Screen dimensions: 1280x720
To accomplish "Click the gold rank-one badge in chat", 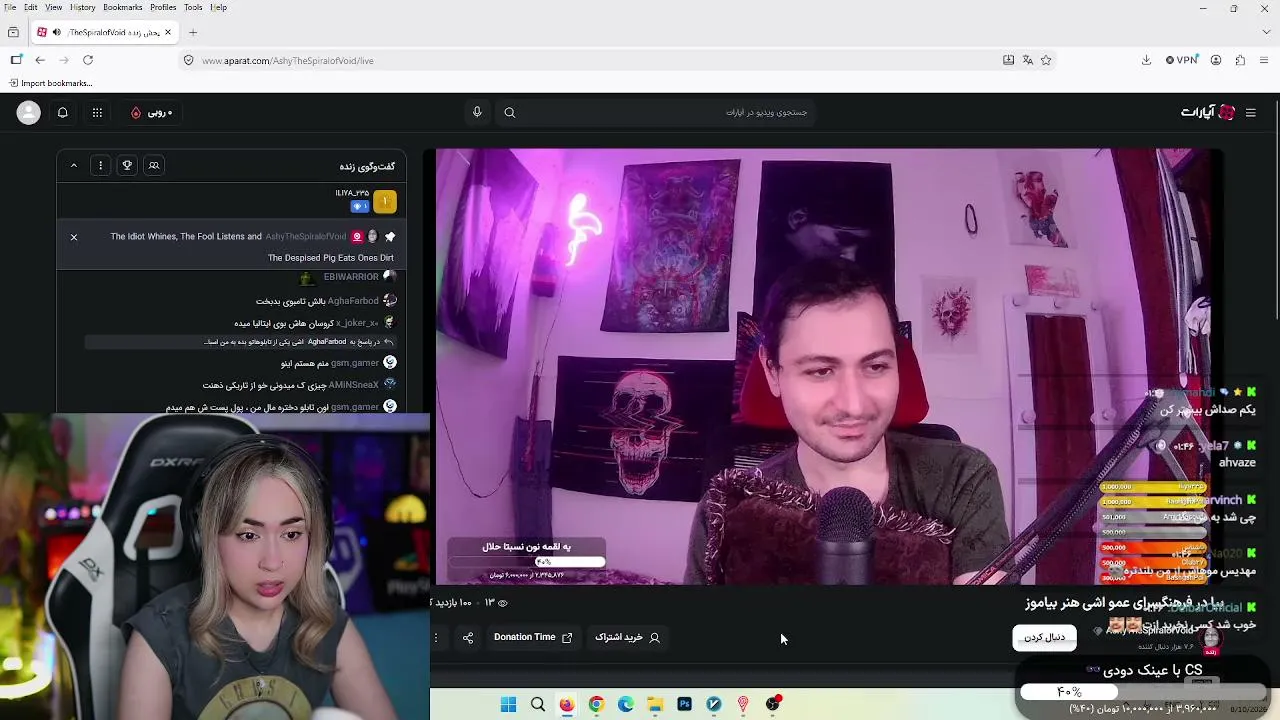I will 385,202.
